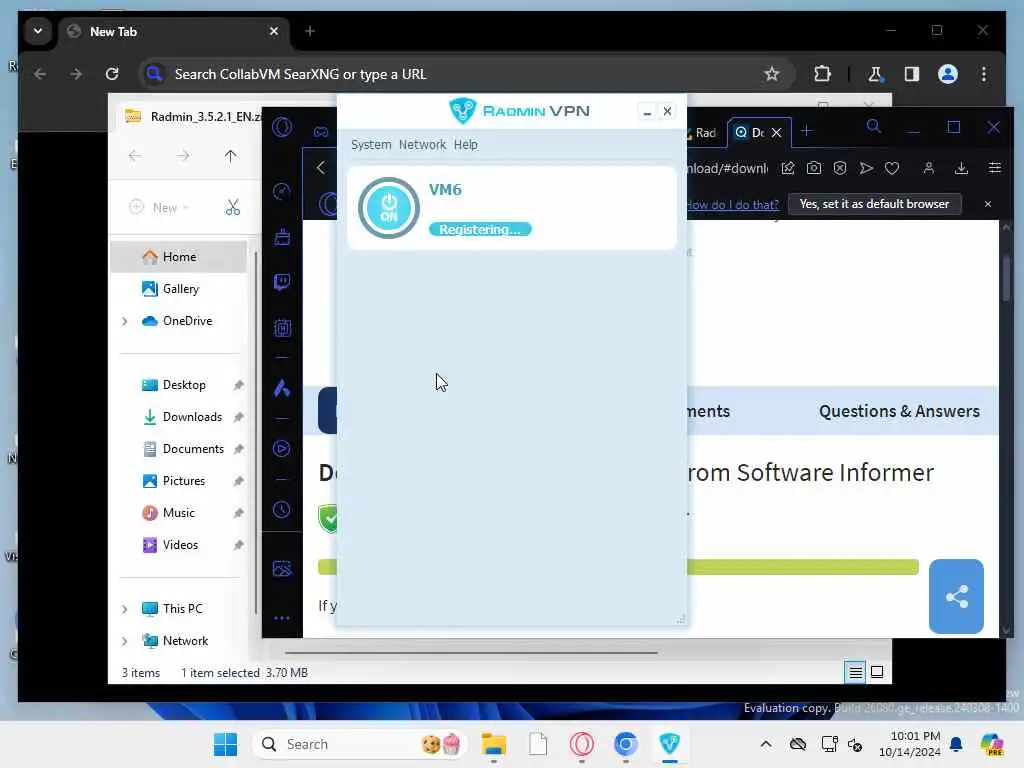This screenshot has width=1024, height=768.
Task: Open the Opera profile account icon
Action: click(x=928, y=168)
